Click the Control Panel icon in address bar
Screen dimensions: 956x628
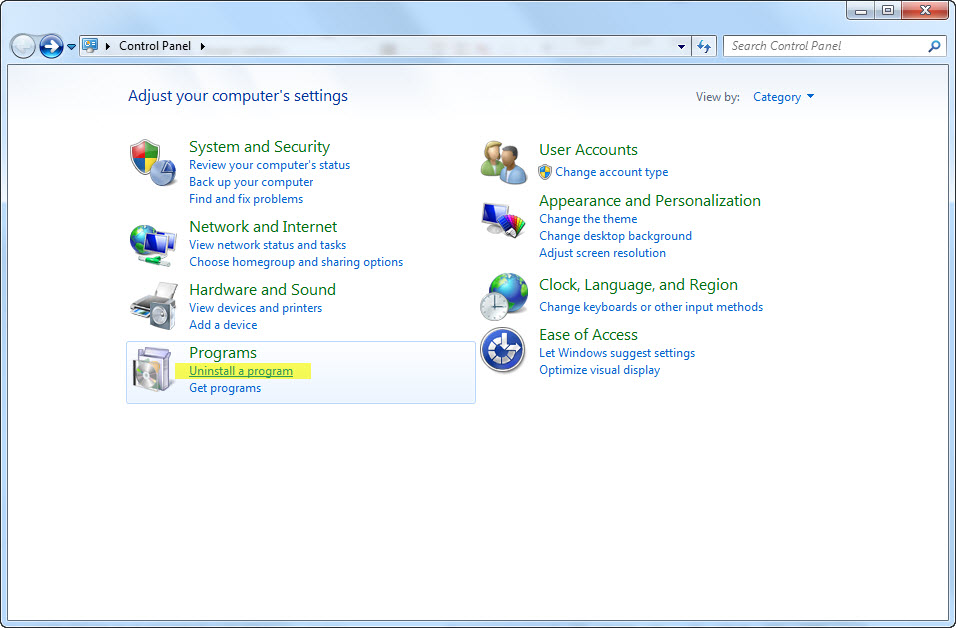[90, 46]
